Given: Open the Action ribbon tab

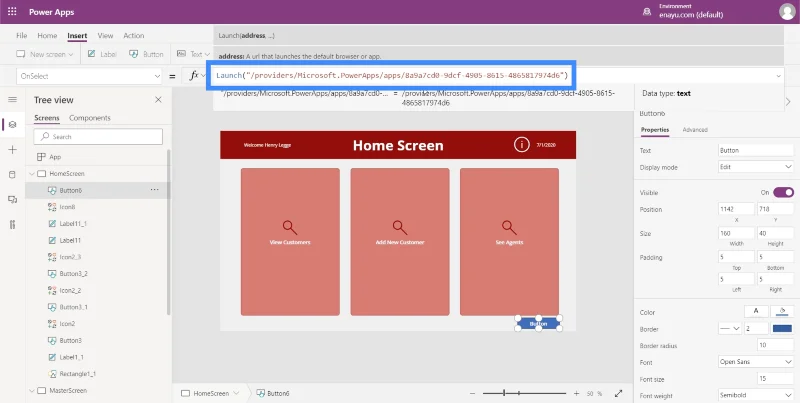Looking at the screenshot, I should click(x=134, y=36).
